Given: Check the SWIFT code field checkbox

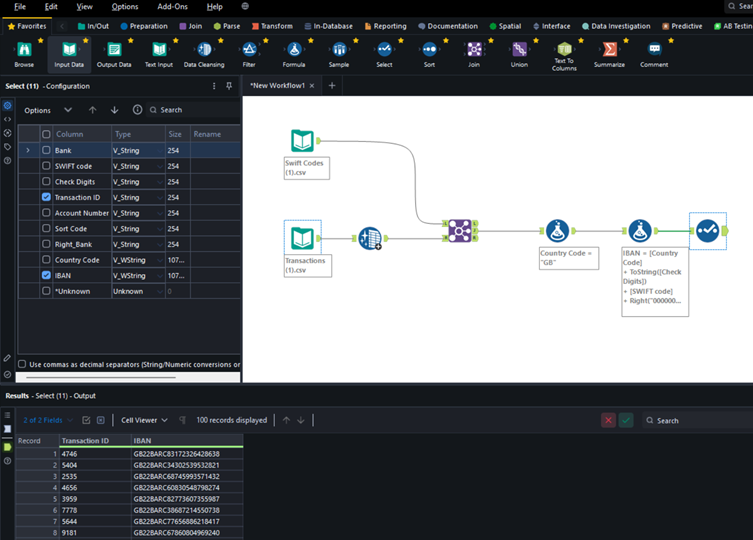Looking at the screenshot, I should click(46, 166).
